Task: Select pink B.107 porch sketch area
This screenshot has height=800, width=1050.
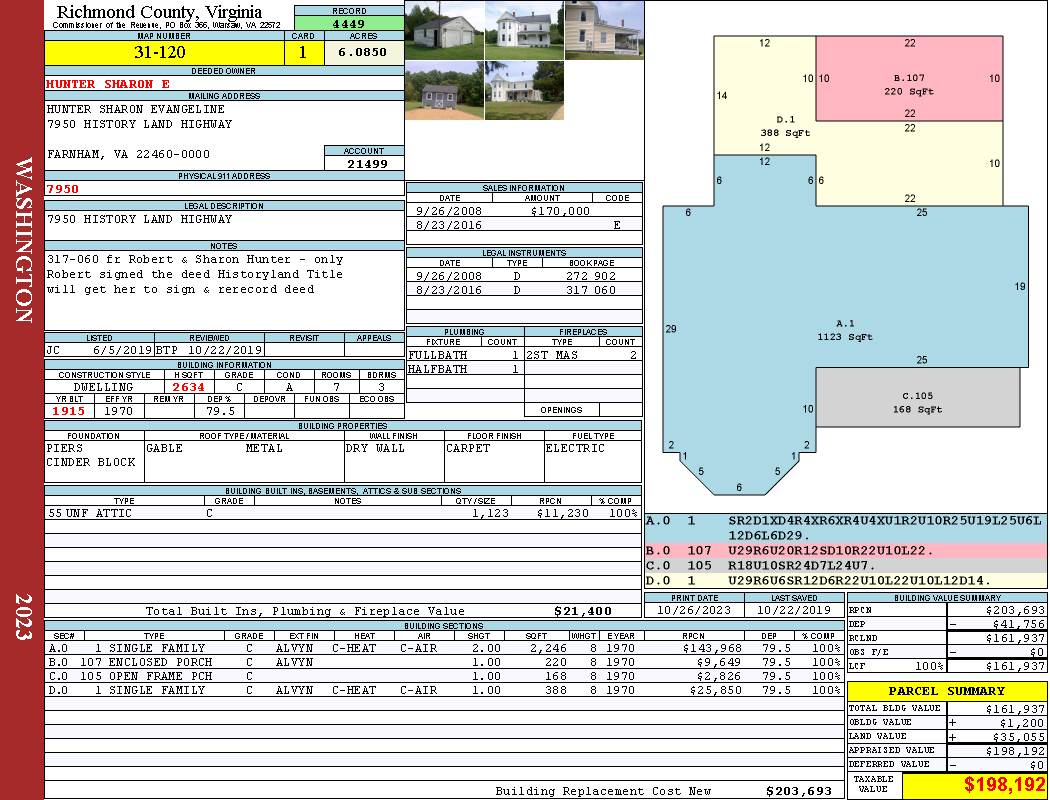Action: (x=909, y=78)
